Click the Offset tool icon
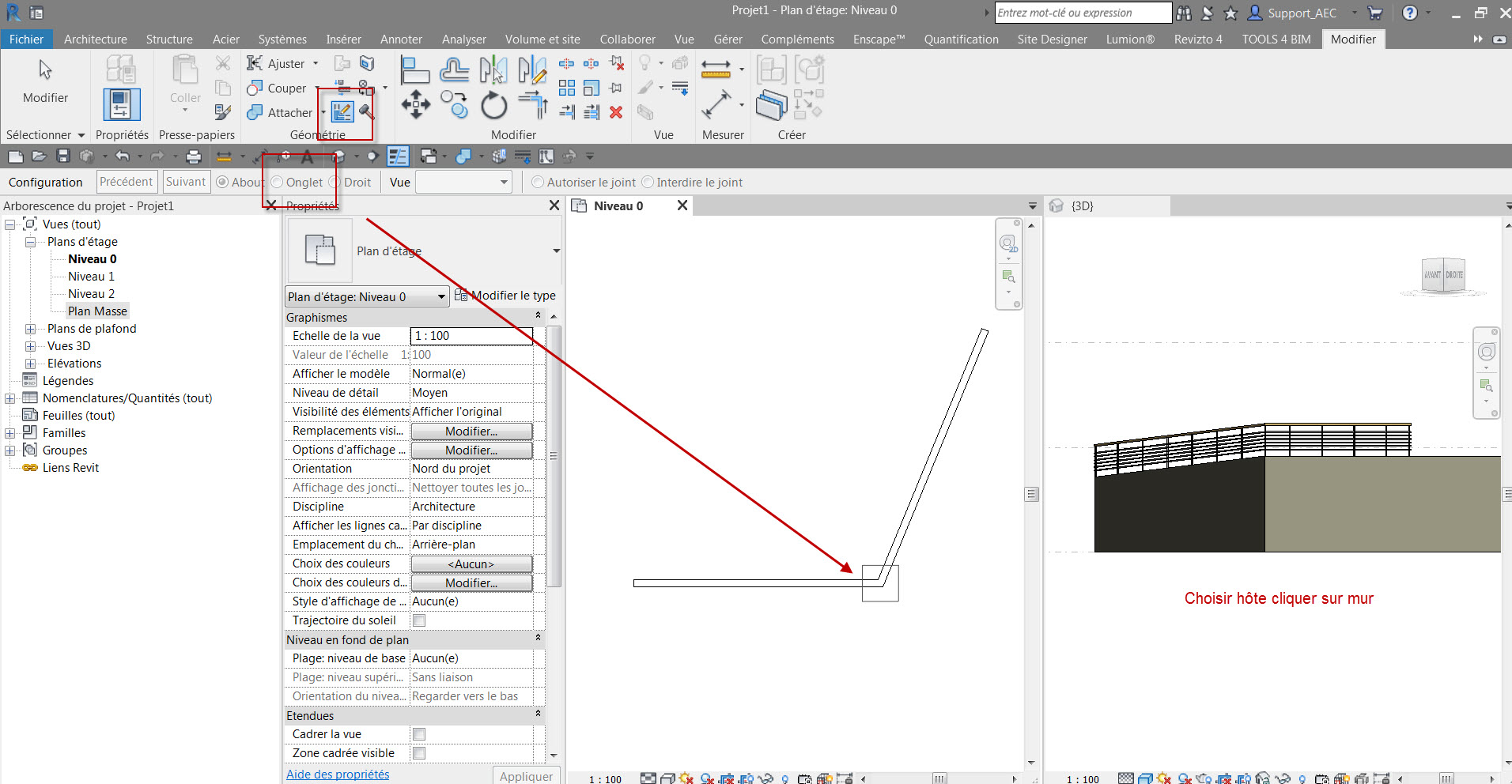 point(454,70)
